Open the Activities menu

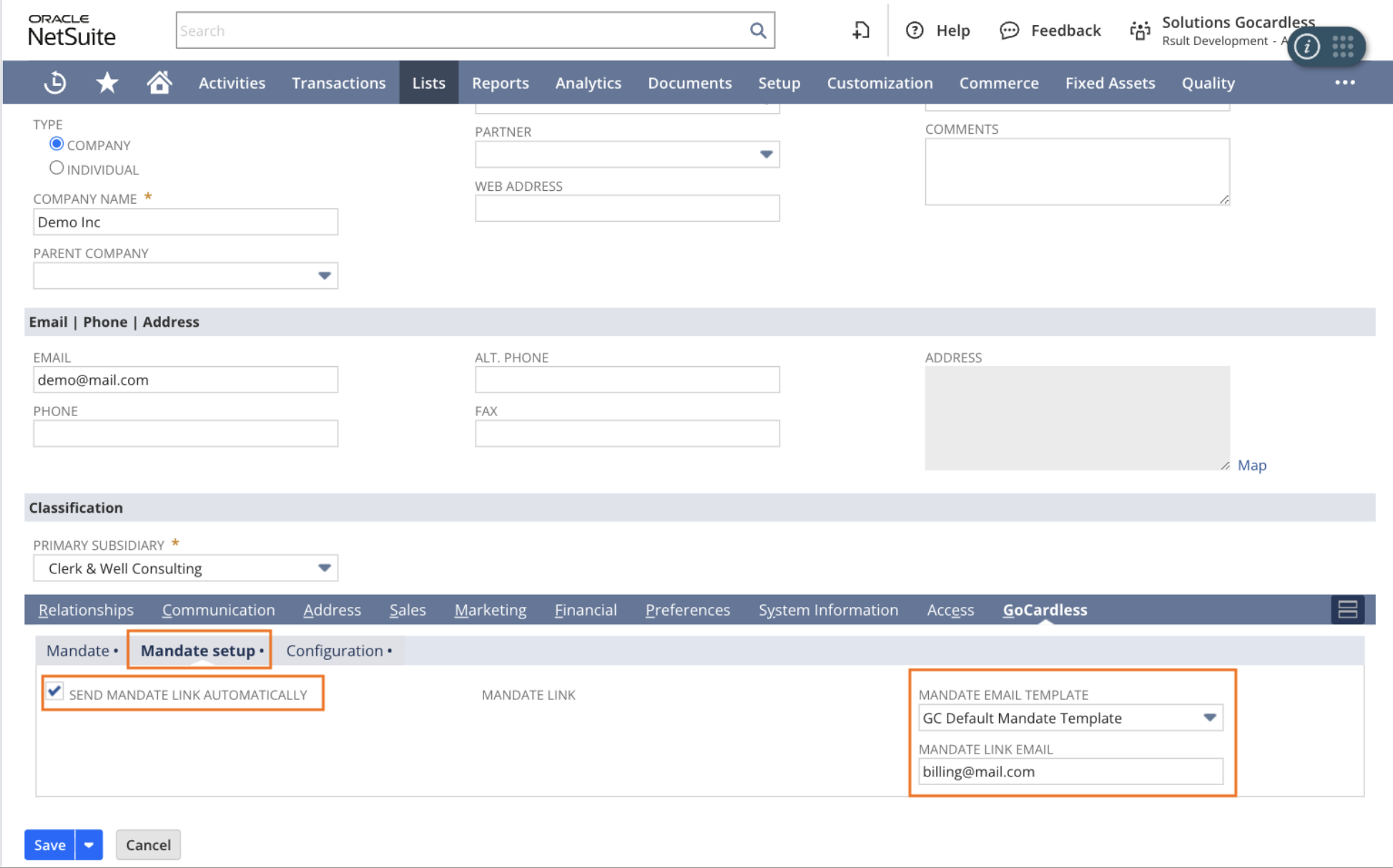(232, 83)
